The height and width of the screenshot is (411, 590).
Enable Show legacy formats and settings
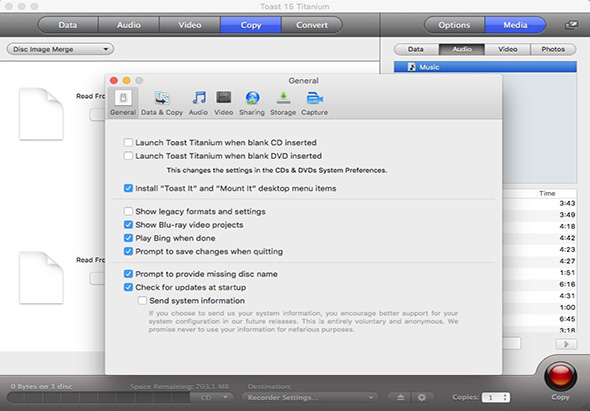pyautogui.click(x=128, y=212)
